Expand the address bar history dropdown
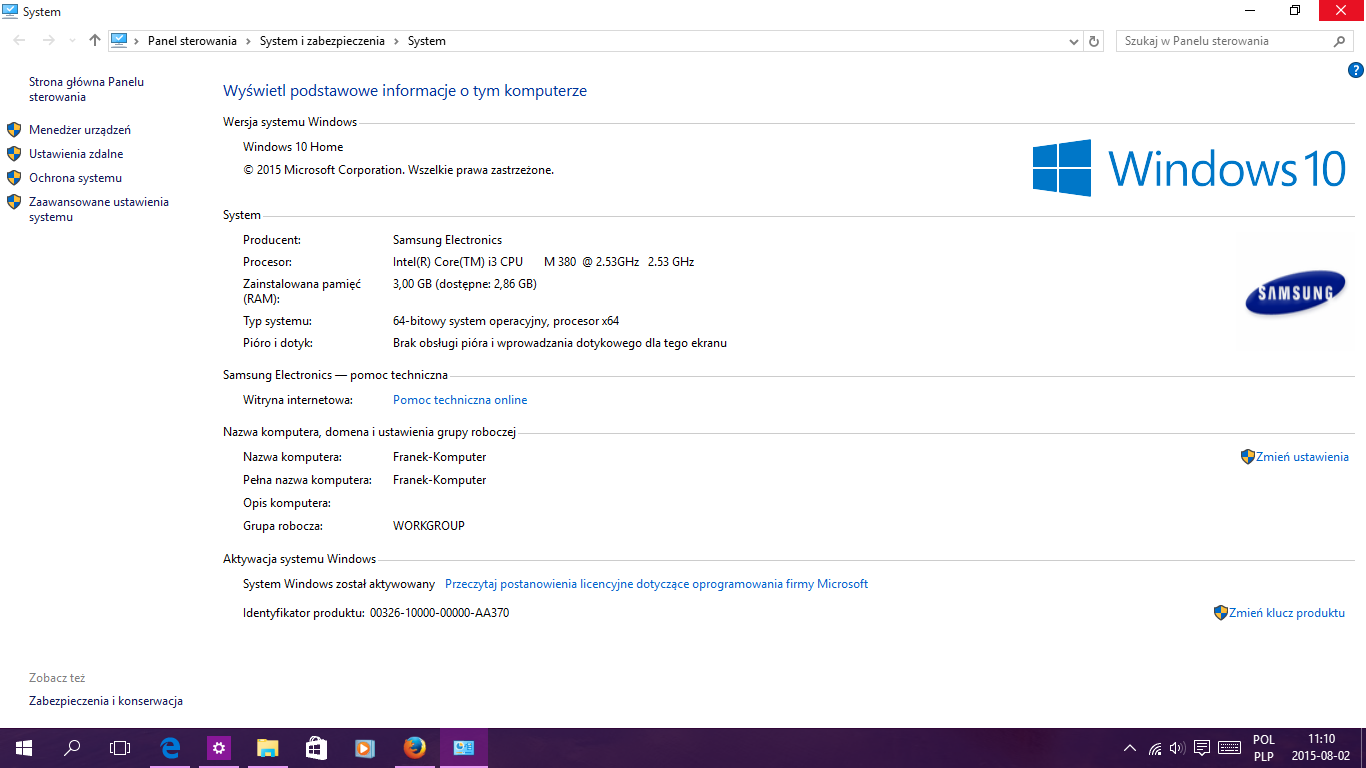Image resolution: width=1366 pixels, height=768 pixels. pyautogui.click(x=1074, y=41)
